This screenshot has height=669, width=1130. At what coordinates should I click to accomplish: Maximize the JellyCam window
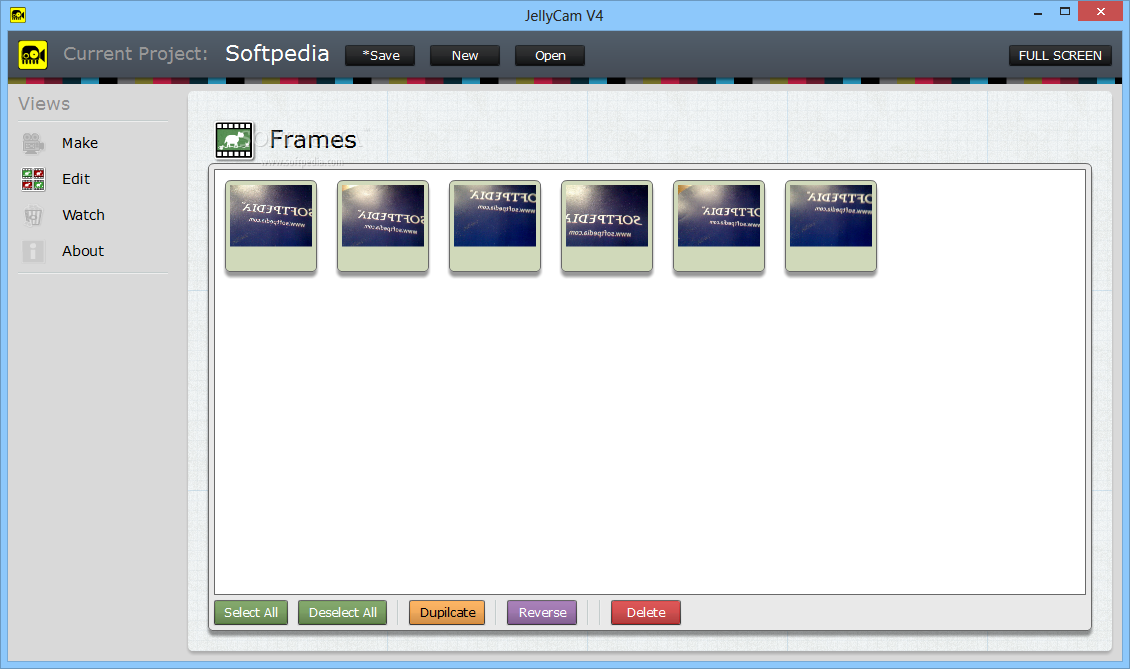[1064, 12]
